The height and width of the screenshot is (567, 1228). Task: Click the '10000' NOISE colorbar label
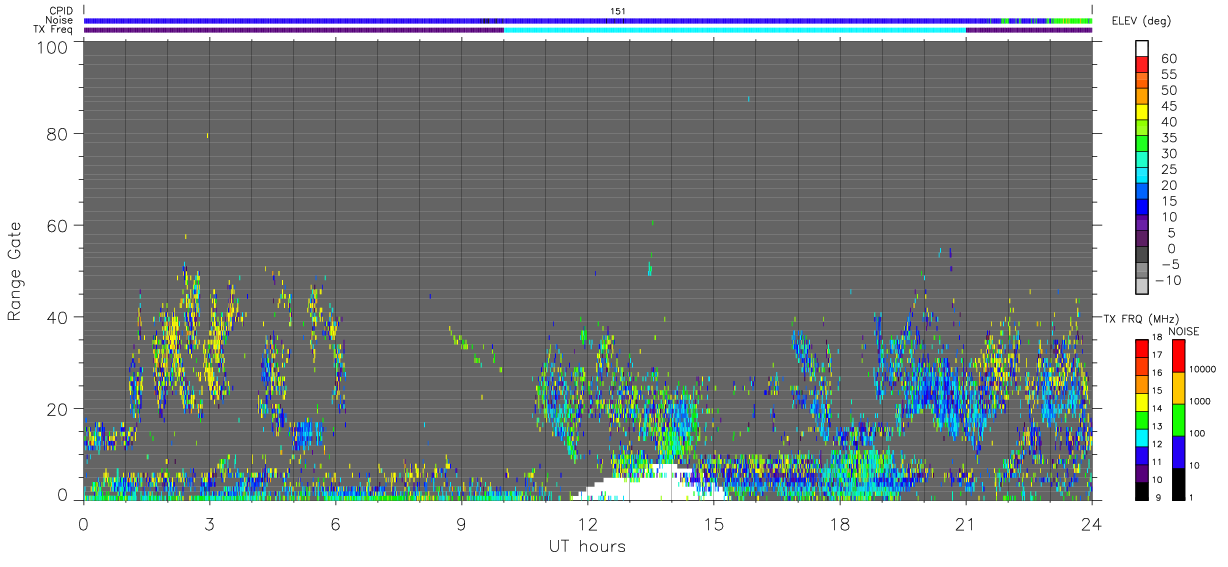(x=1202, y=369)
